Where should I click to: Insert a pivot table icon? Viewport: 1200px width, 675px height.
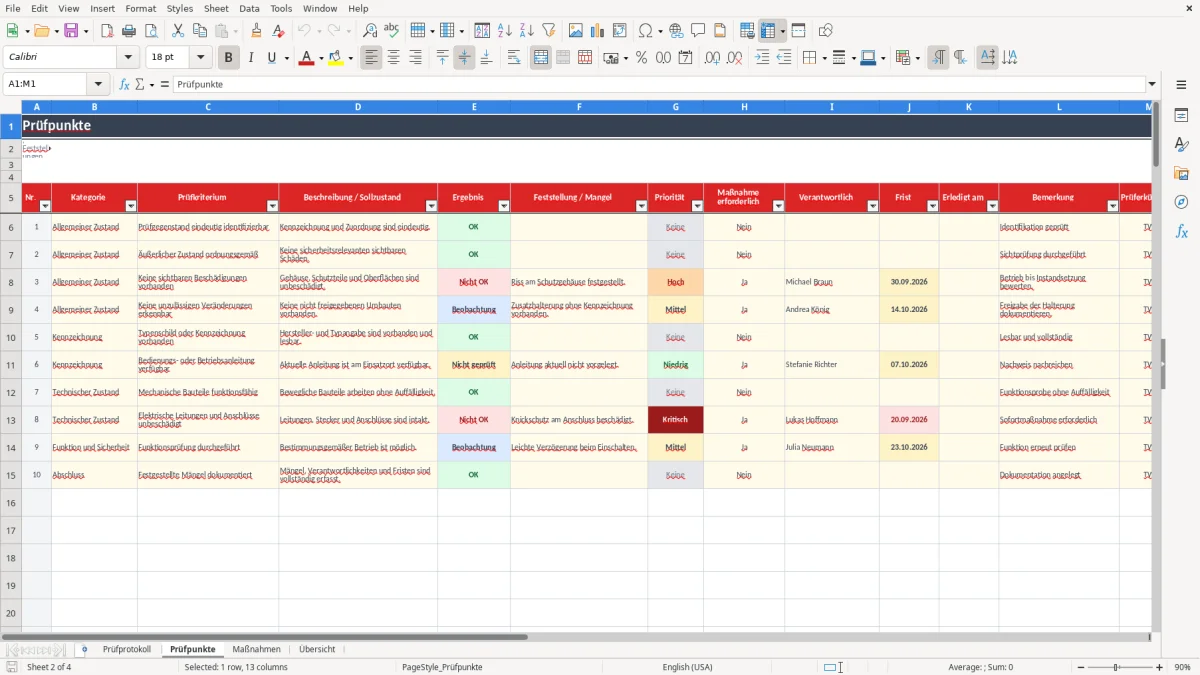(x=620, y=31)
